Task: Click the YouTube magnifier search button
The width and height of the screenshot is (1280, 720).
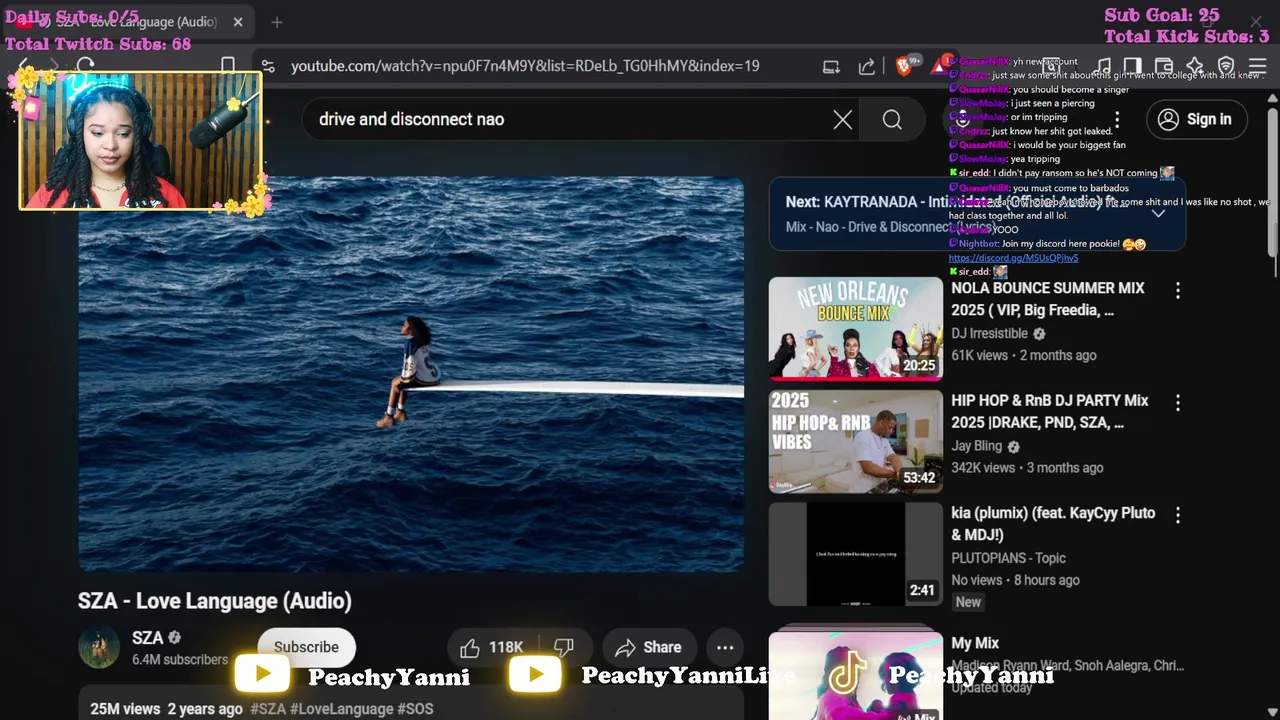Action: (x=892, y=120)
